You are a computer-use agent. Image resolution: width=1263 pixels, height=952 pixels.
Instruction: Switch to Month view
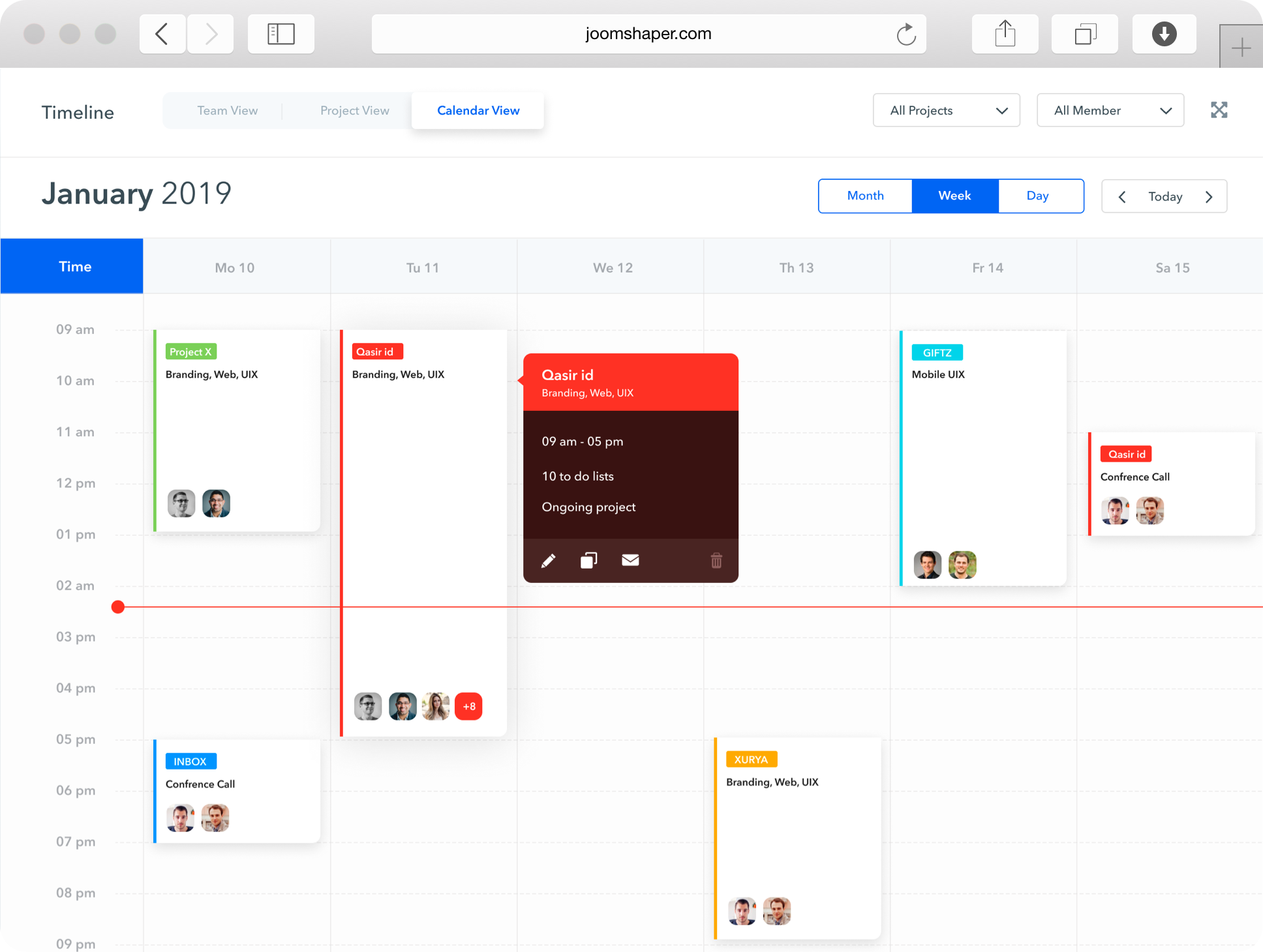(865, 196)
